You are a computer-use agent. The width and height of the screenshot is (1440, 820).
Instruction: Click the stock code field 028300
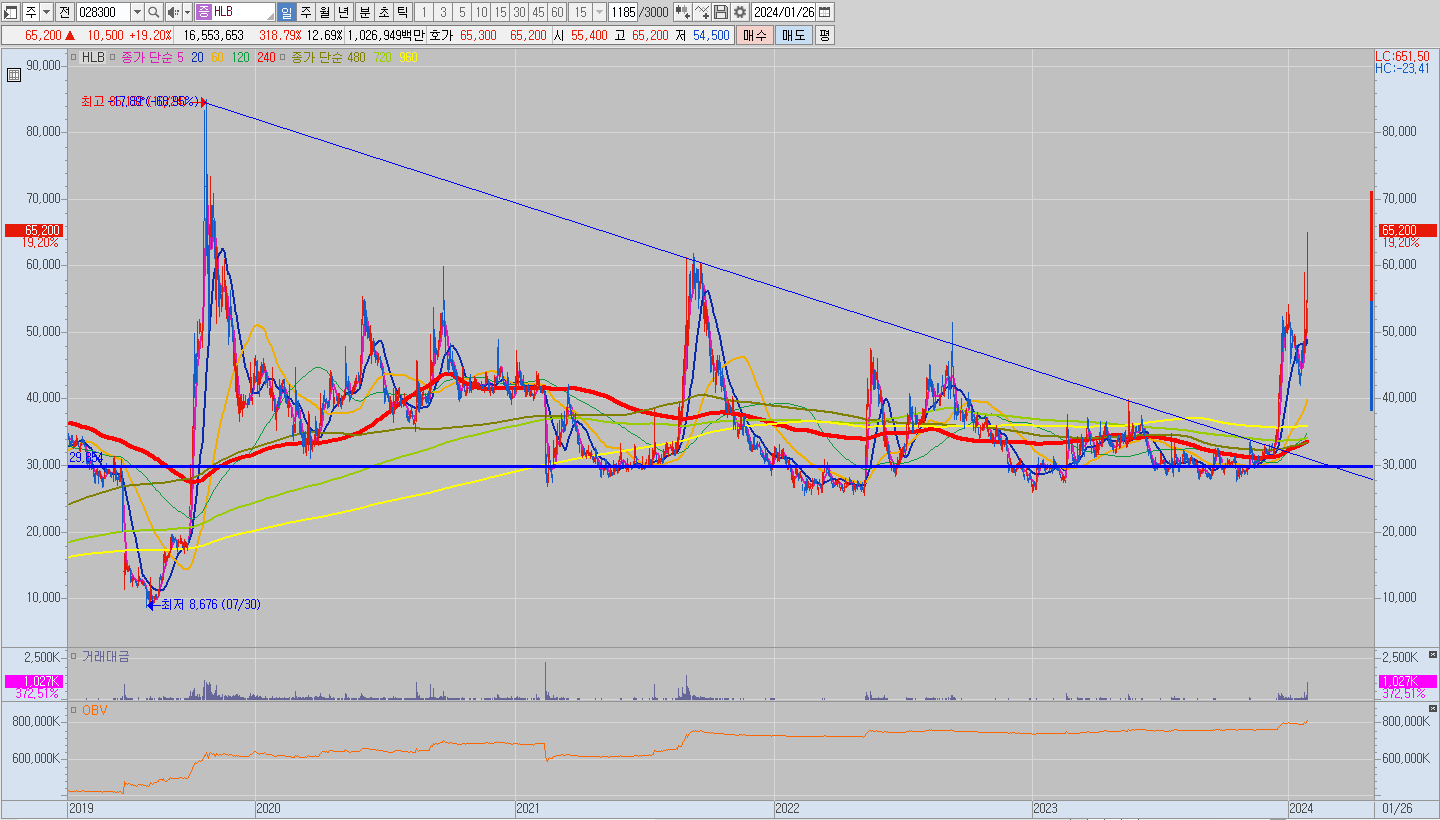click(x=102, y=12)
